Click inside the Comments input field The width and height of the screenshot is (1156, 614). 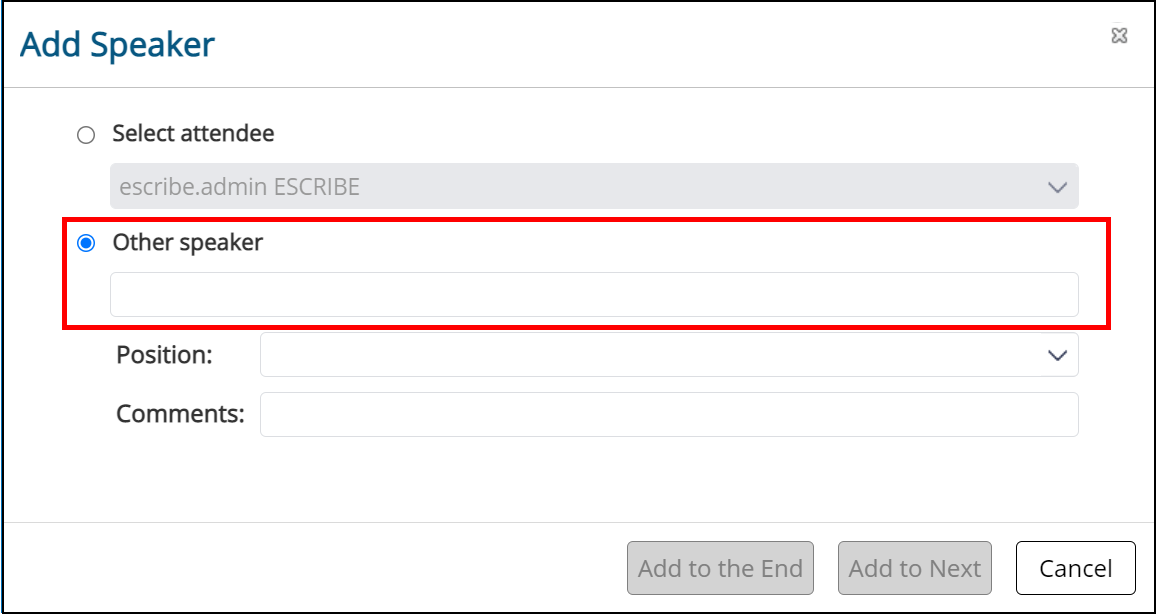click(x=669, y=414)
